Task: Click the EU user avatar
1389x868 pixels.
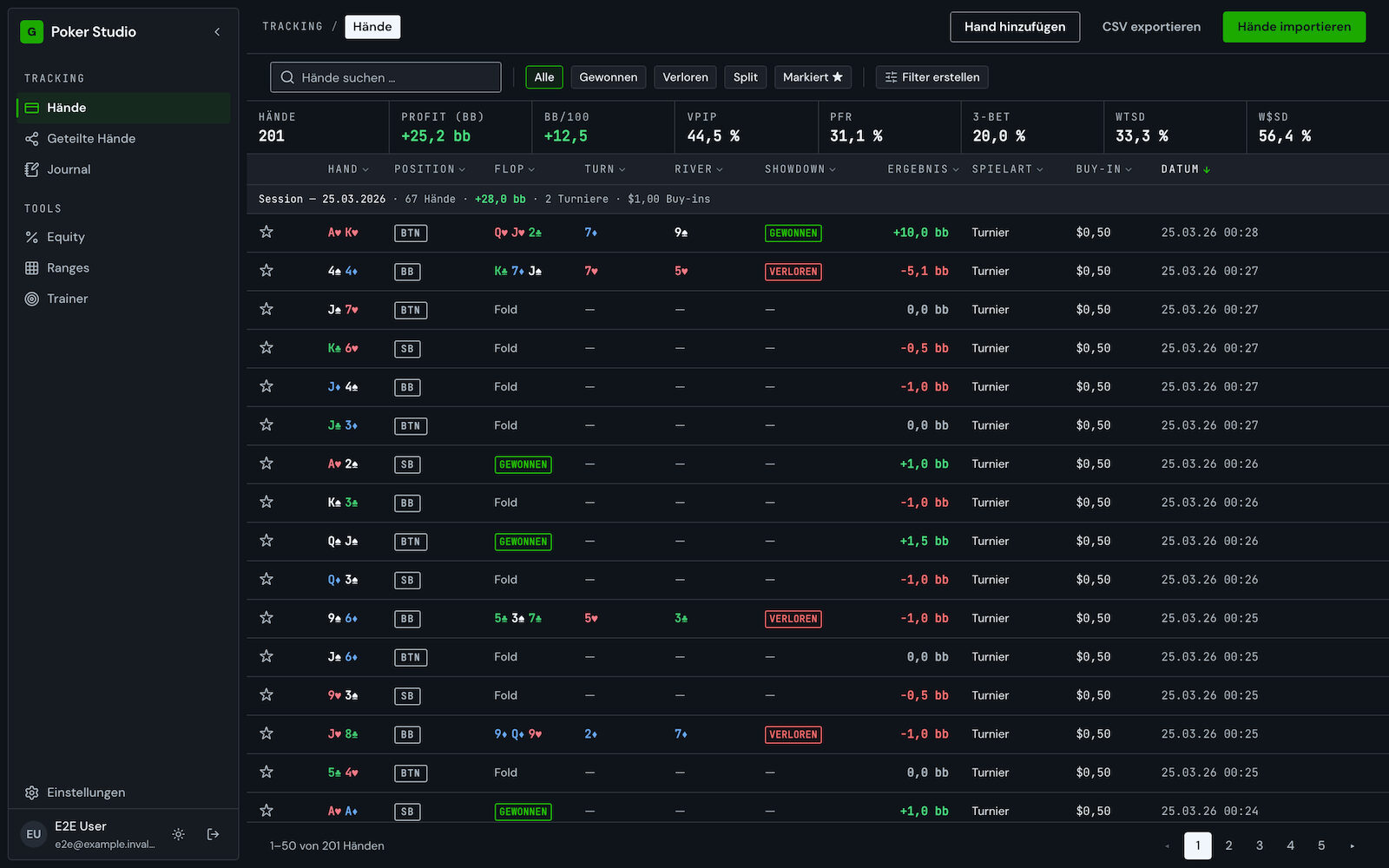Action: [34, 834]
